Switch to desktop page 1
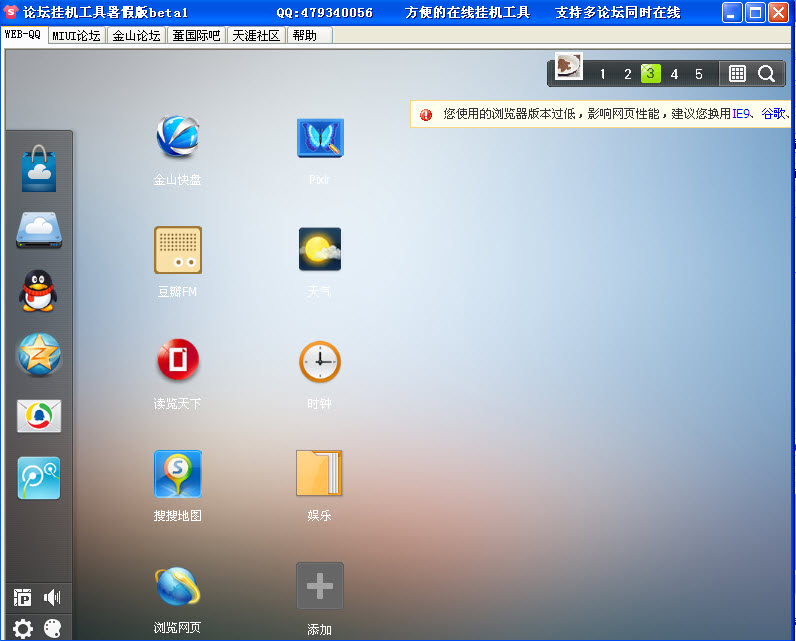This screenshot has width=796, height=641. click(x=602, y=74)
